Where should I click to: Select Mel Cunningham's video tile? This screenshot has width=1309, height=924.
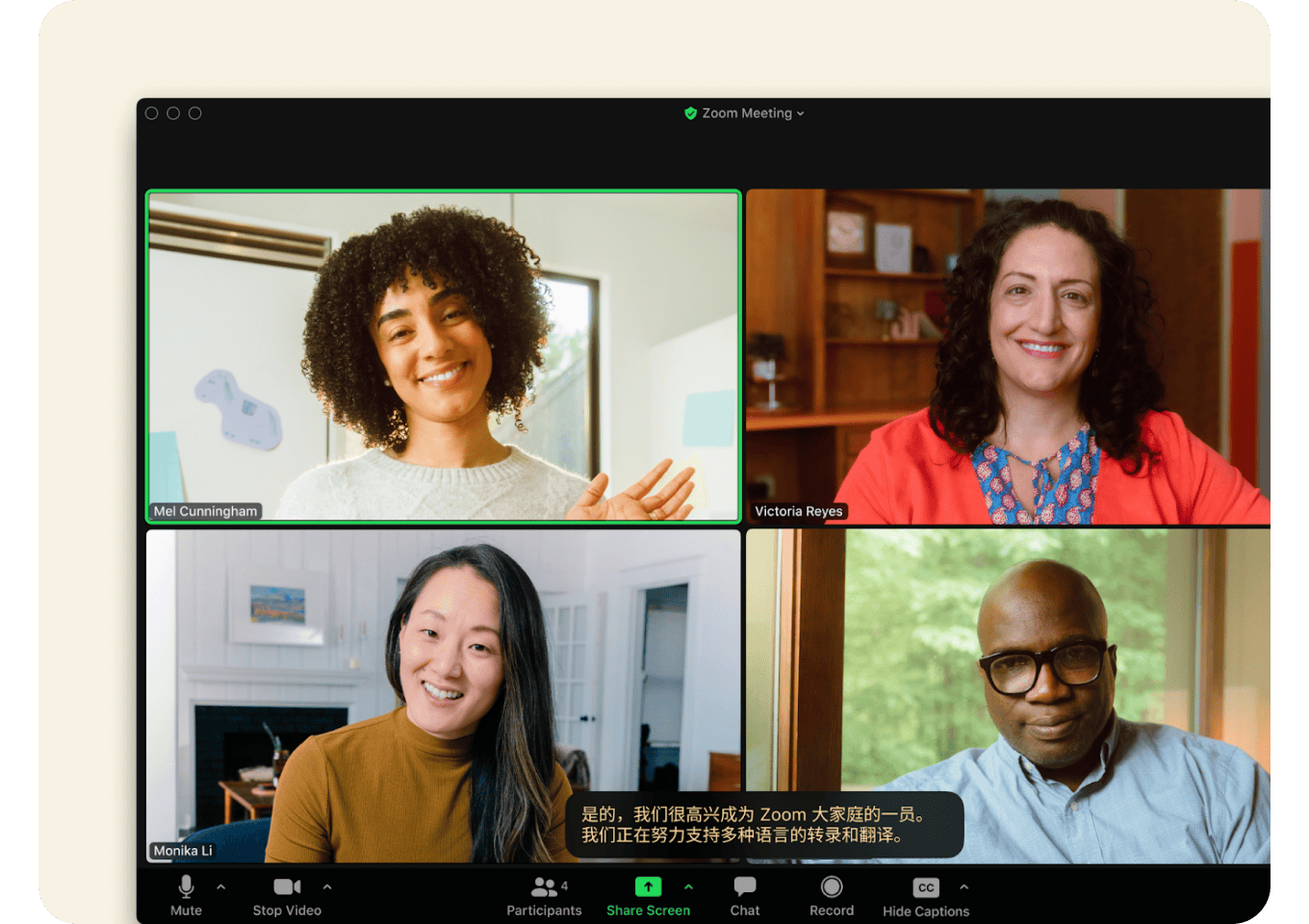pos(443,356)
